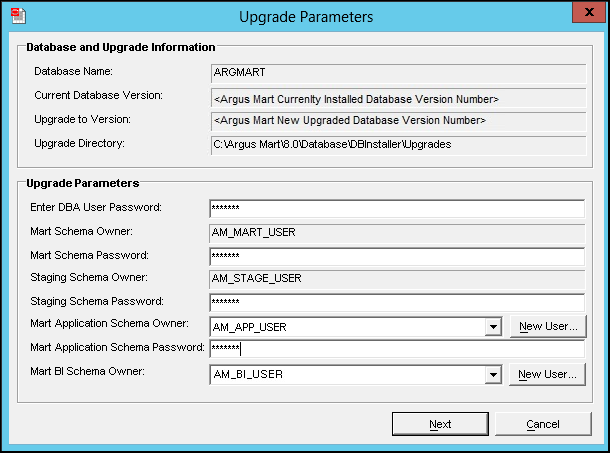Click the Database Name field showing ARGMART
This screenshot has height=453, width=610.
click(x=398, y=73)
